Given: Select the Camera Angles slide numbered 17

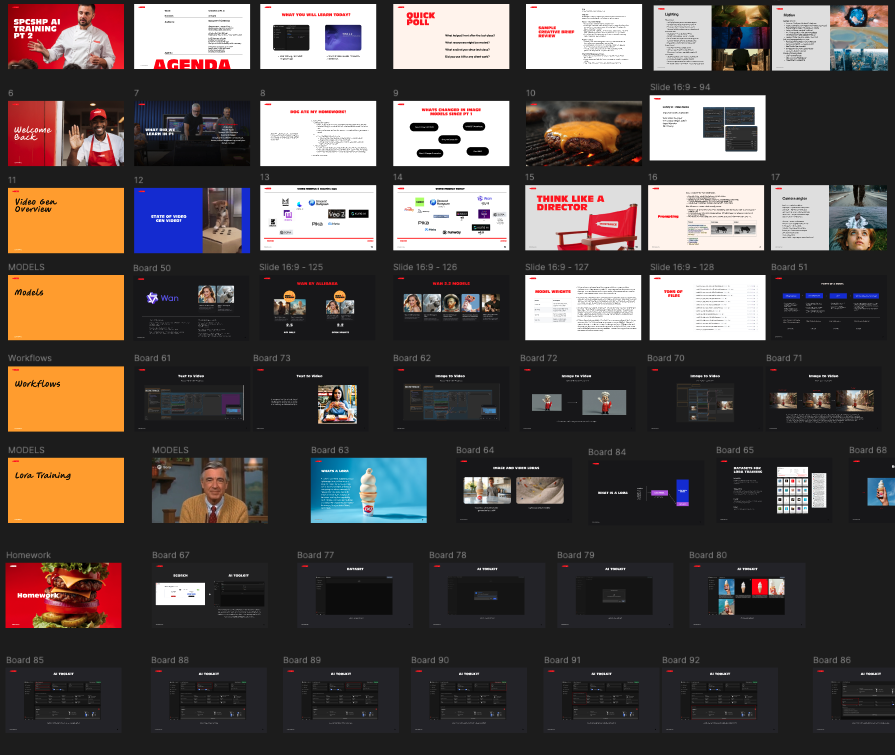Looking at the screenshot, I should coord(829,217).
